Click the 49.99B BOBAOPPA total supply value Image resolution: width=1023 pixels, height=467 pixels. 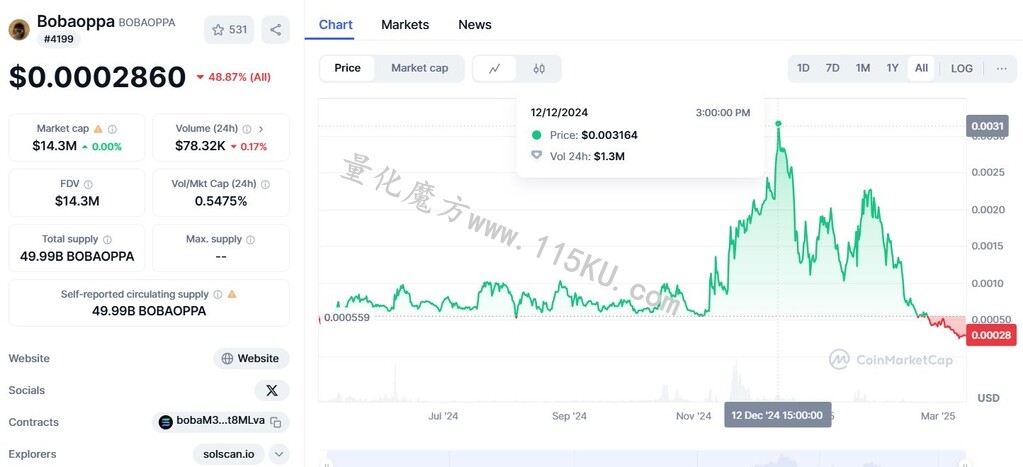tap(77, 256)
